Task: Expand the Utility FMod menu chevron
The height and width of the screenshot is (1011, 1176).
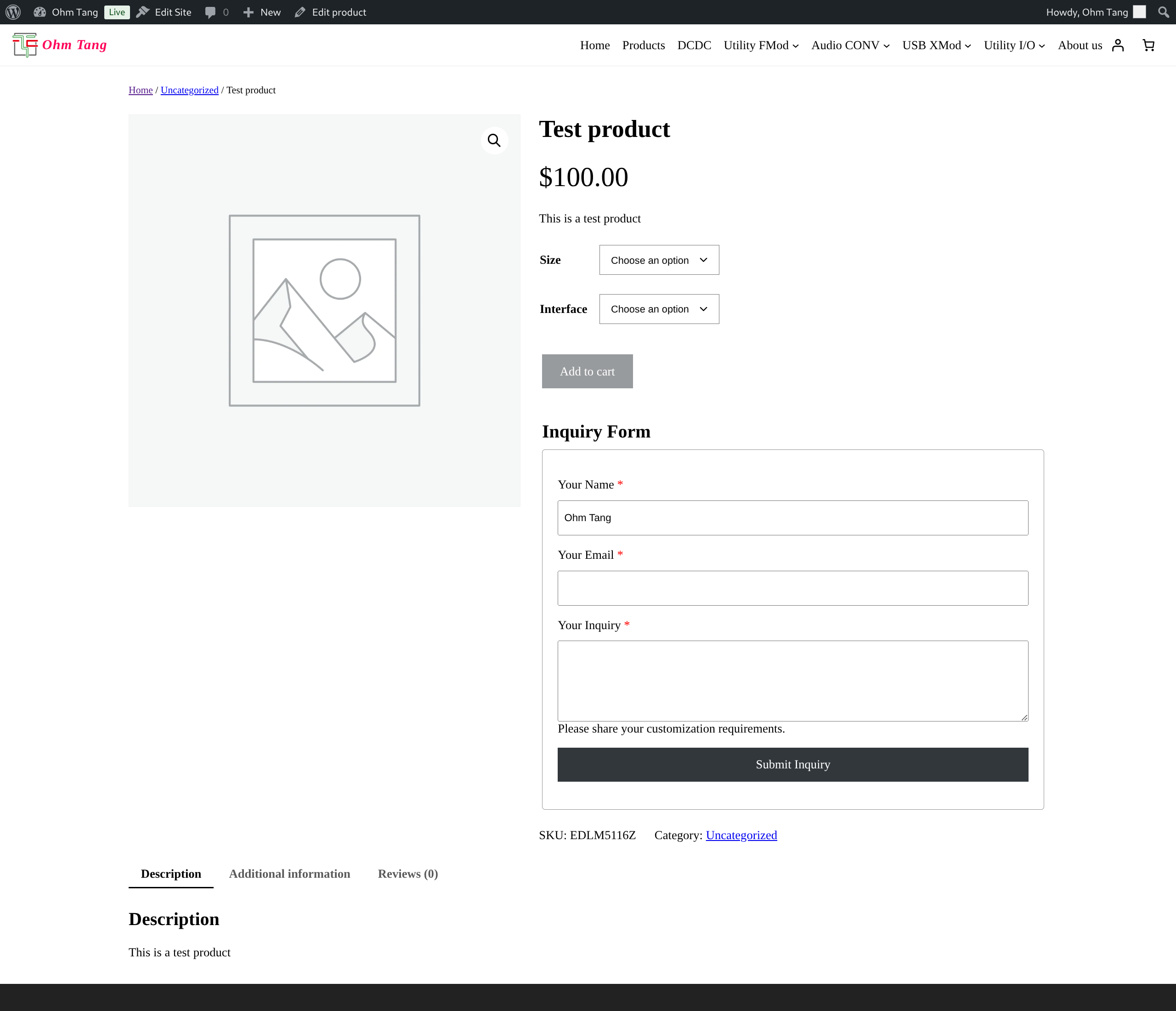Action: tap(796, 46)
